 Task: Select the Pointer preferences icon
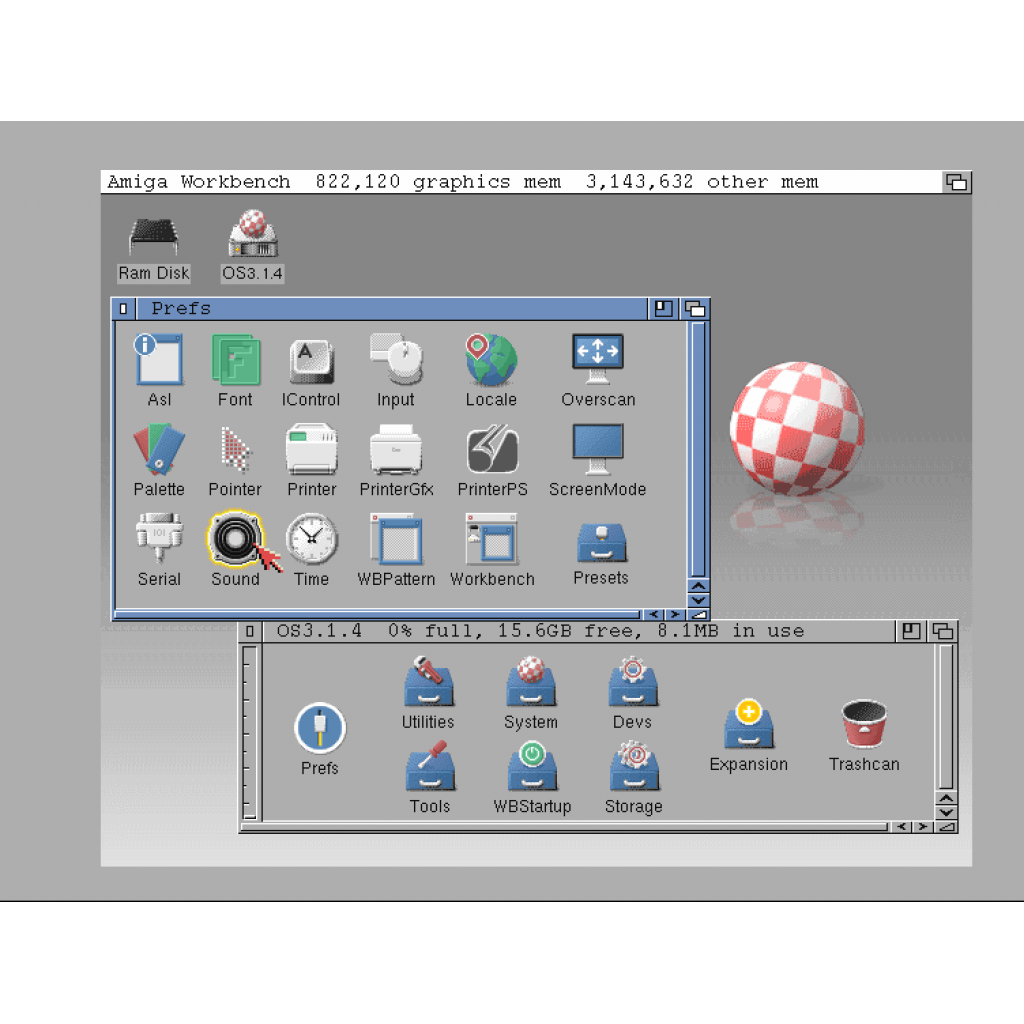(x=235, y=450)
